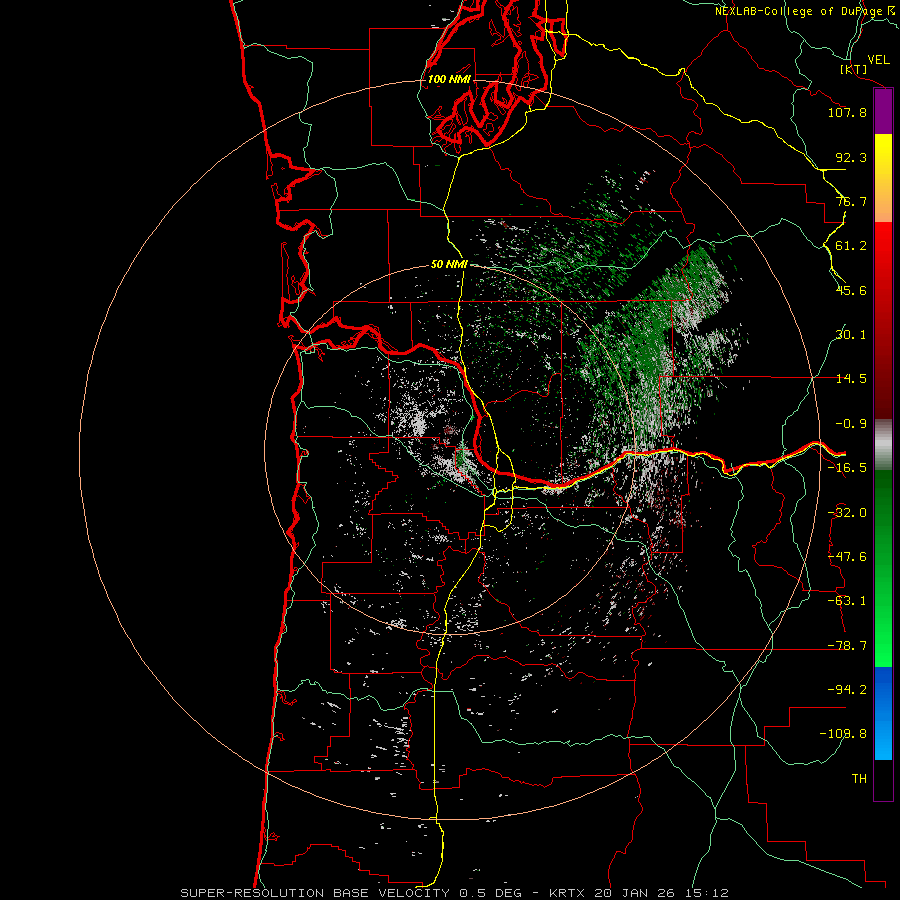Click the -0.9 legend value
The image size is (900, 900).
(x=851, y=424)
